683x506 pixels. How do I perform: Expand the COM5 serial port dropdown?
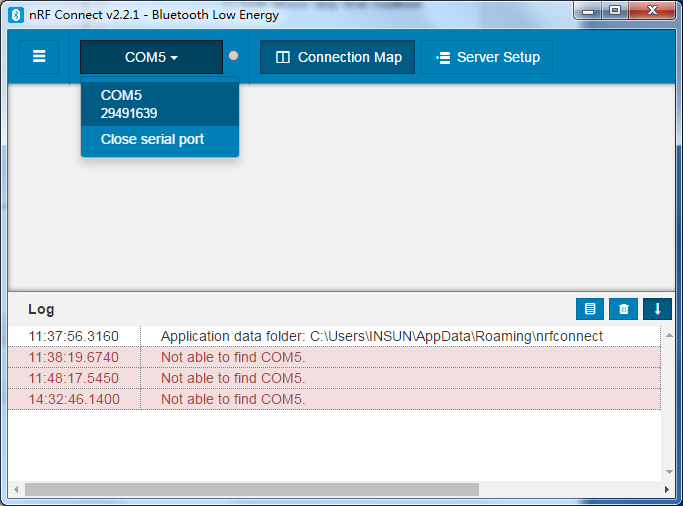pyautogui.click(x=151, y=57)
